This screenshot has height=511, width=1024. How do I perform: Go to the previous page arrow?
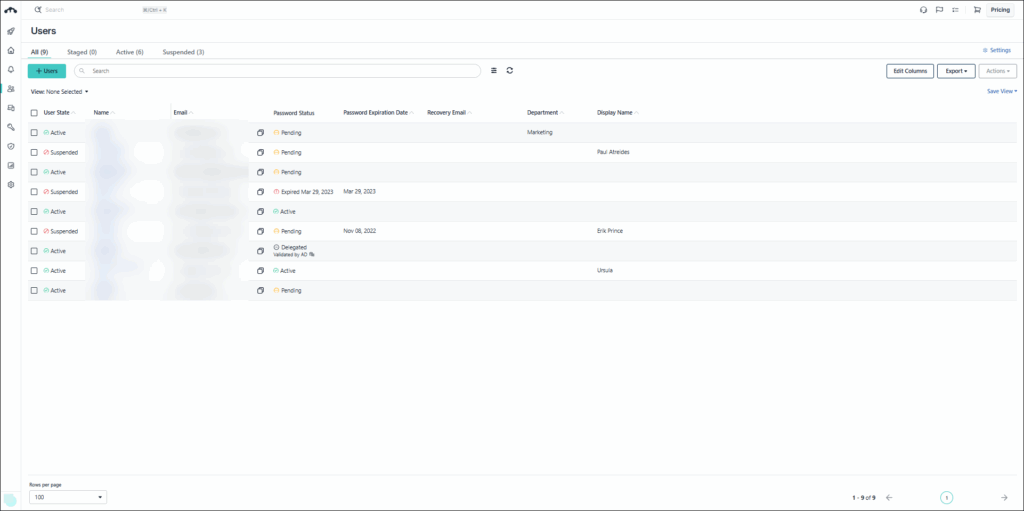point(889,497)
